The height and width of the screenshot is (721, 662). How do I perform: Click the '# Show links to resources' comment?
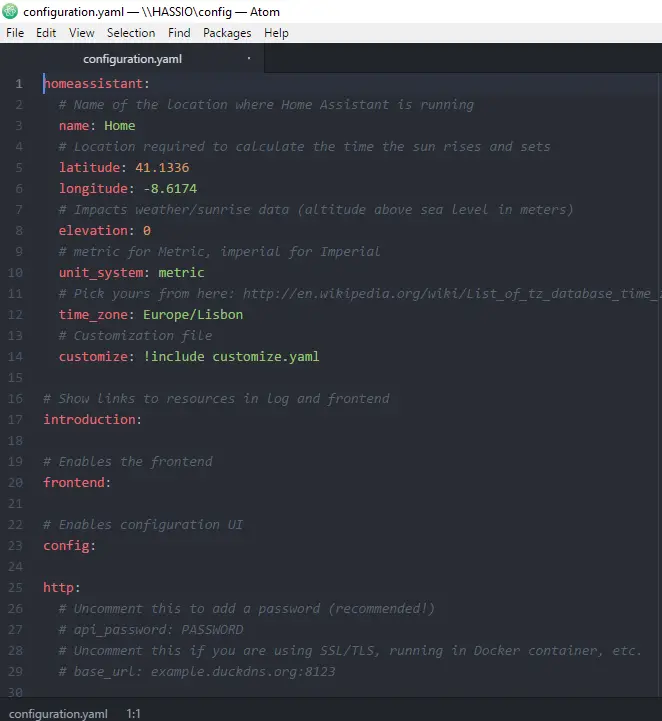coord(217,399)
